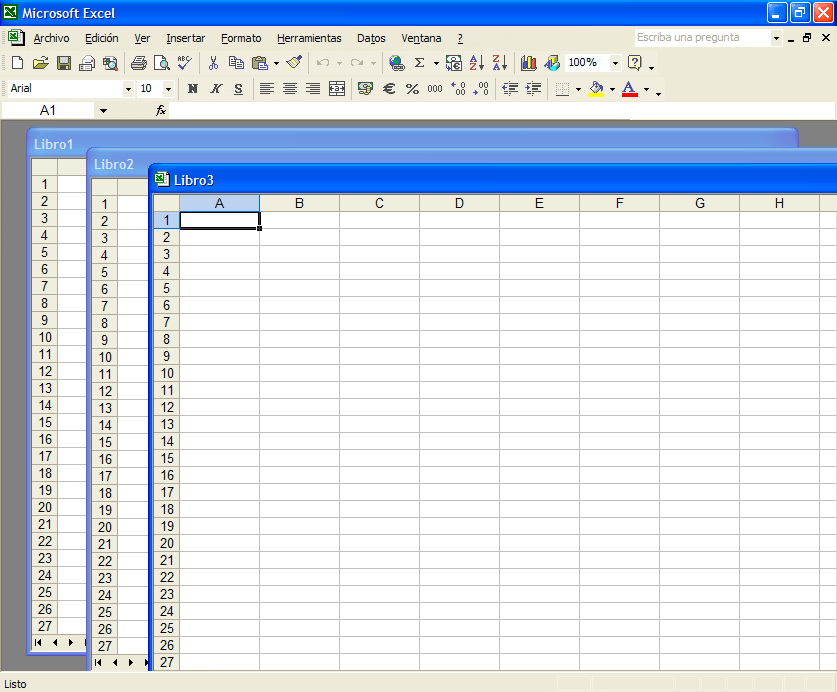
Task: Toggle bold (N) formatting
Action: click(193, 89)
